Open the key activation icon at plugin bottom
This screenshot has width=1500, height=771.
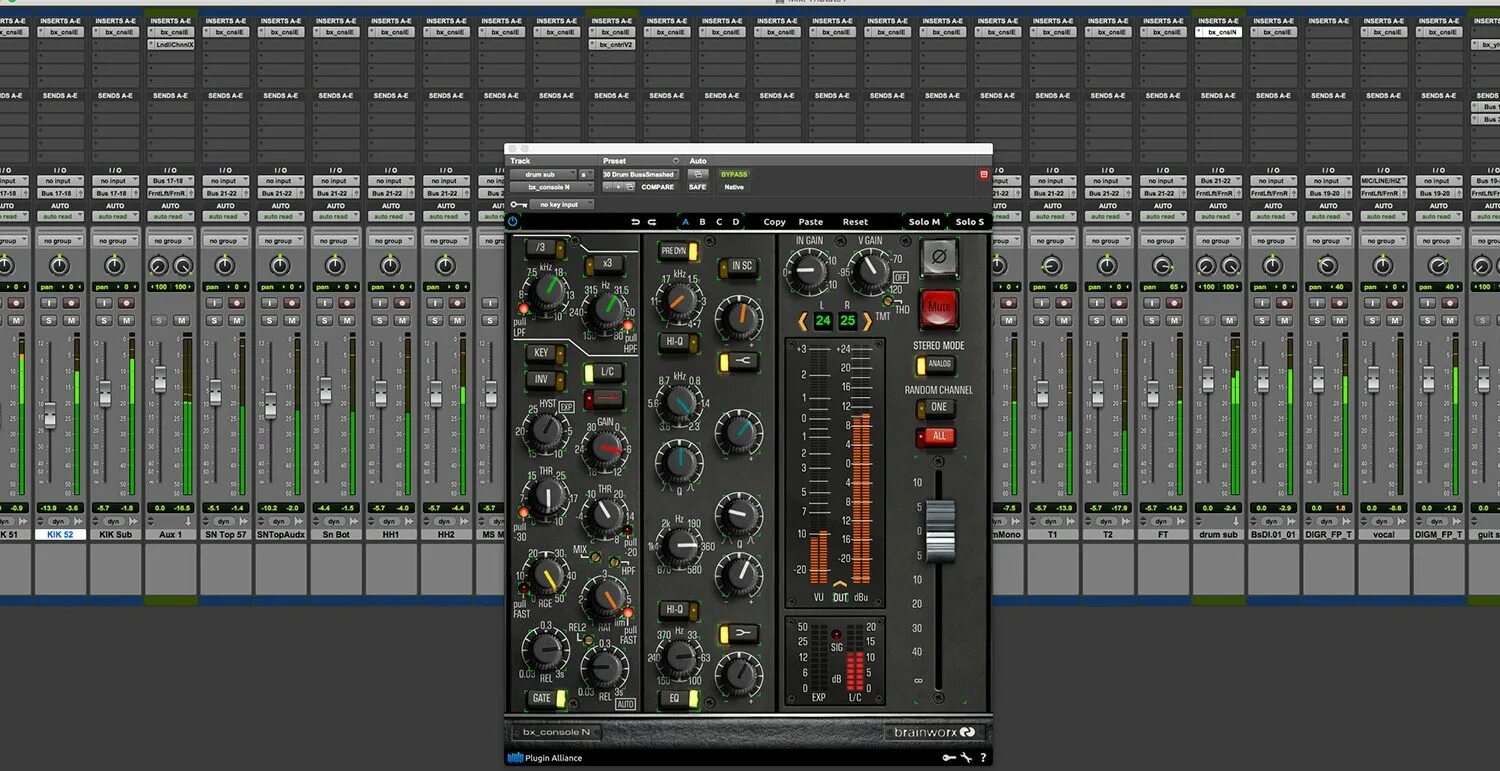[x=949, y=758]
